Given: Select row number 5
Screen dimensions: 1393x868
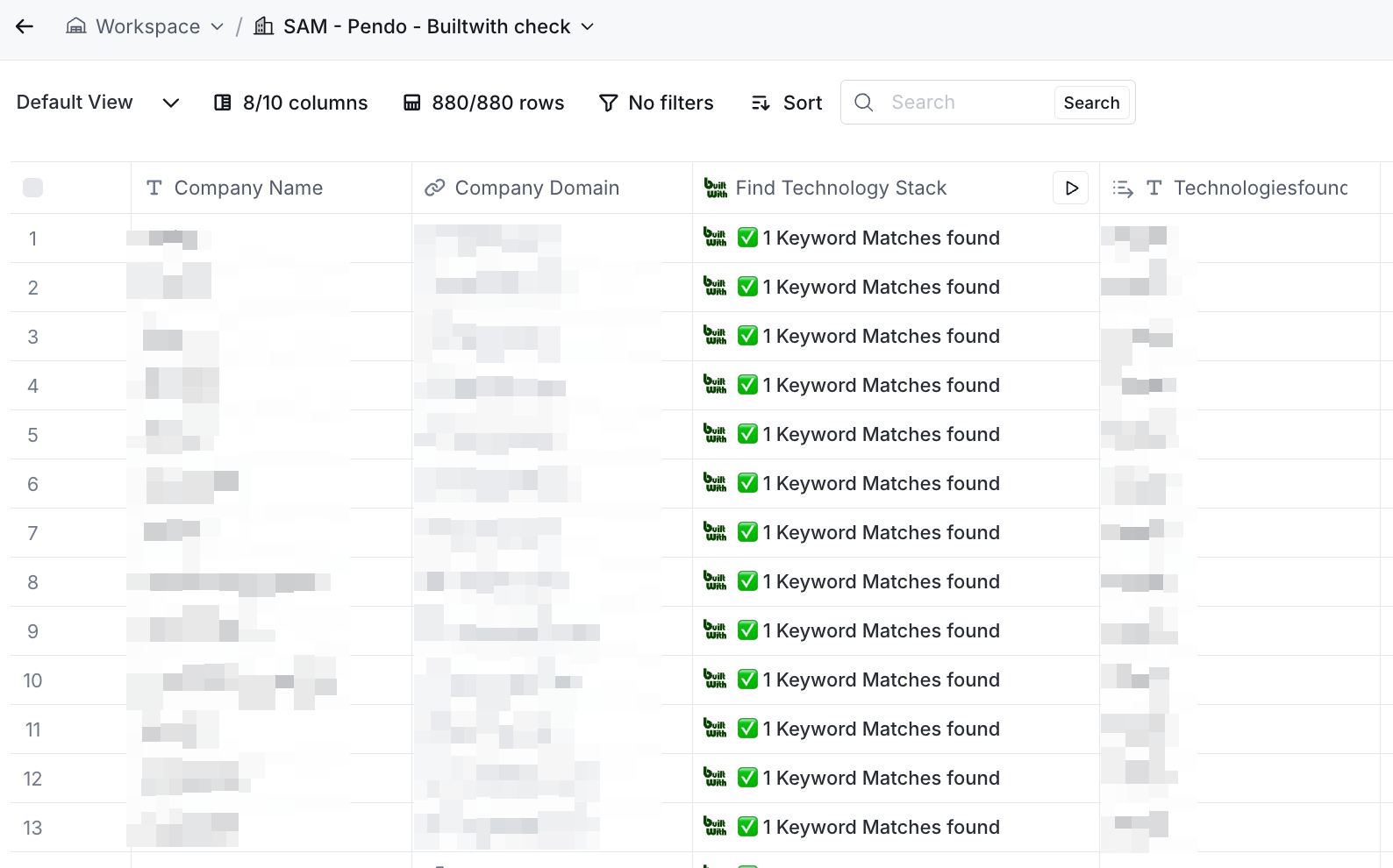Looking at the screenshot, I should coord(32,435).
